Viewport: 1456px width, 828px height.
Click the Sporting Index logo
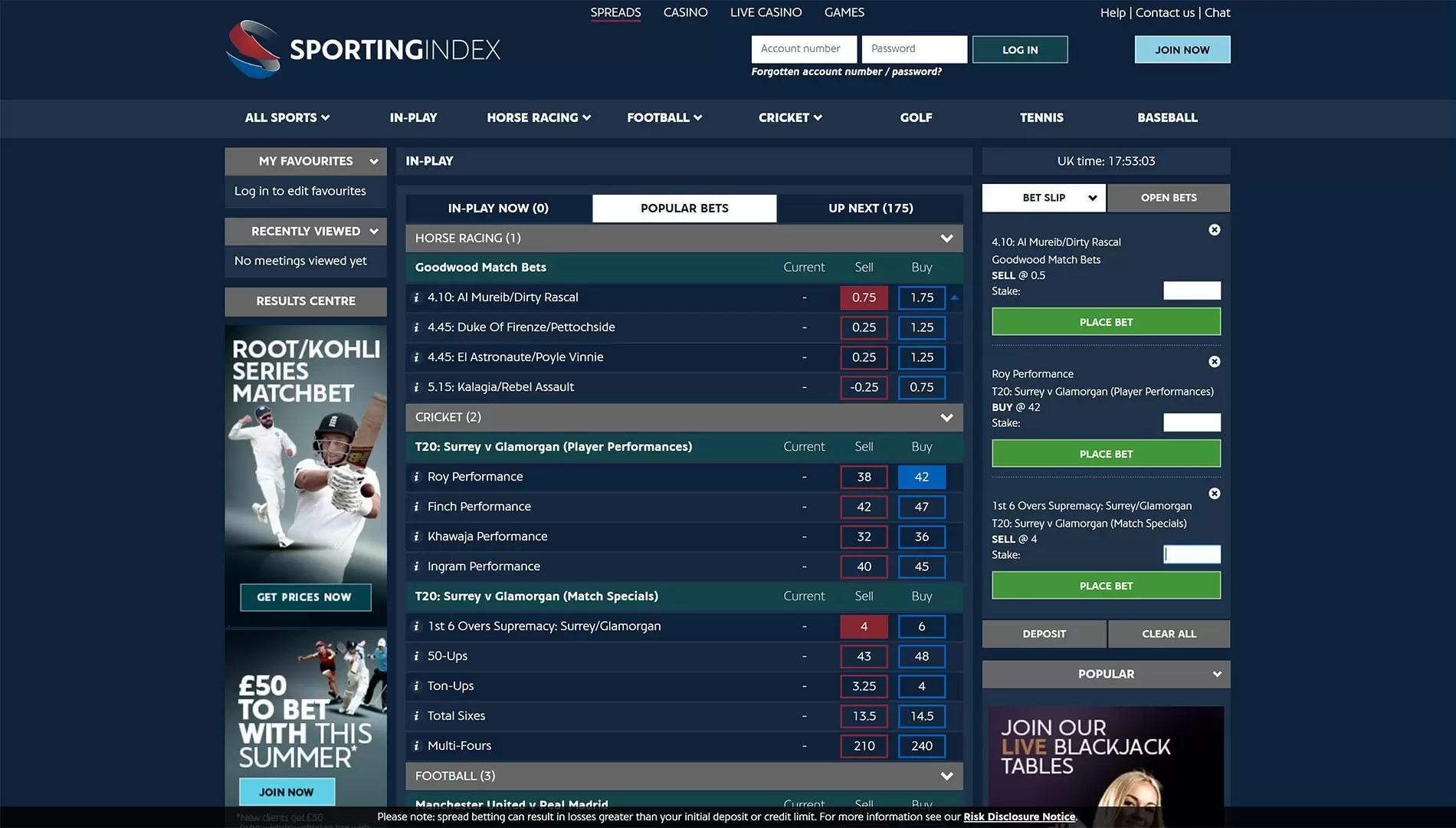pos(363,50)
